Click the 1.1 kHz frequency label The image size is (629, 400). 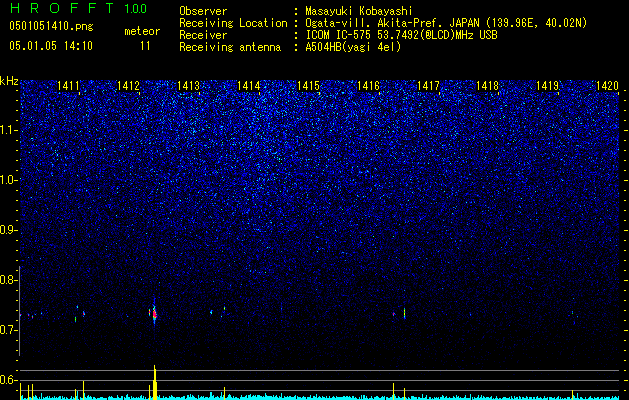[8, 130]
